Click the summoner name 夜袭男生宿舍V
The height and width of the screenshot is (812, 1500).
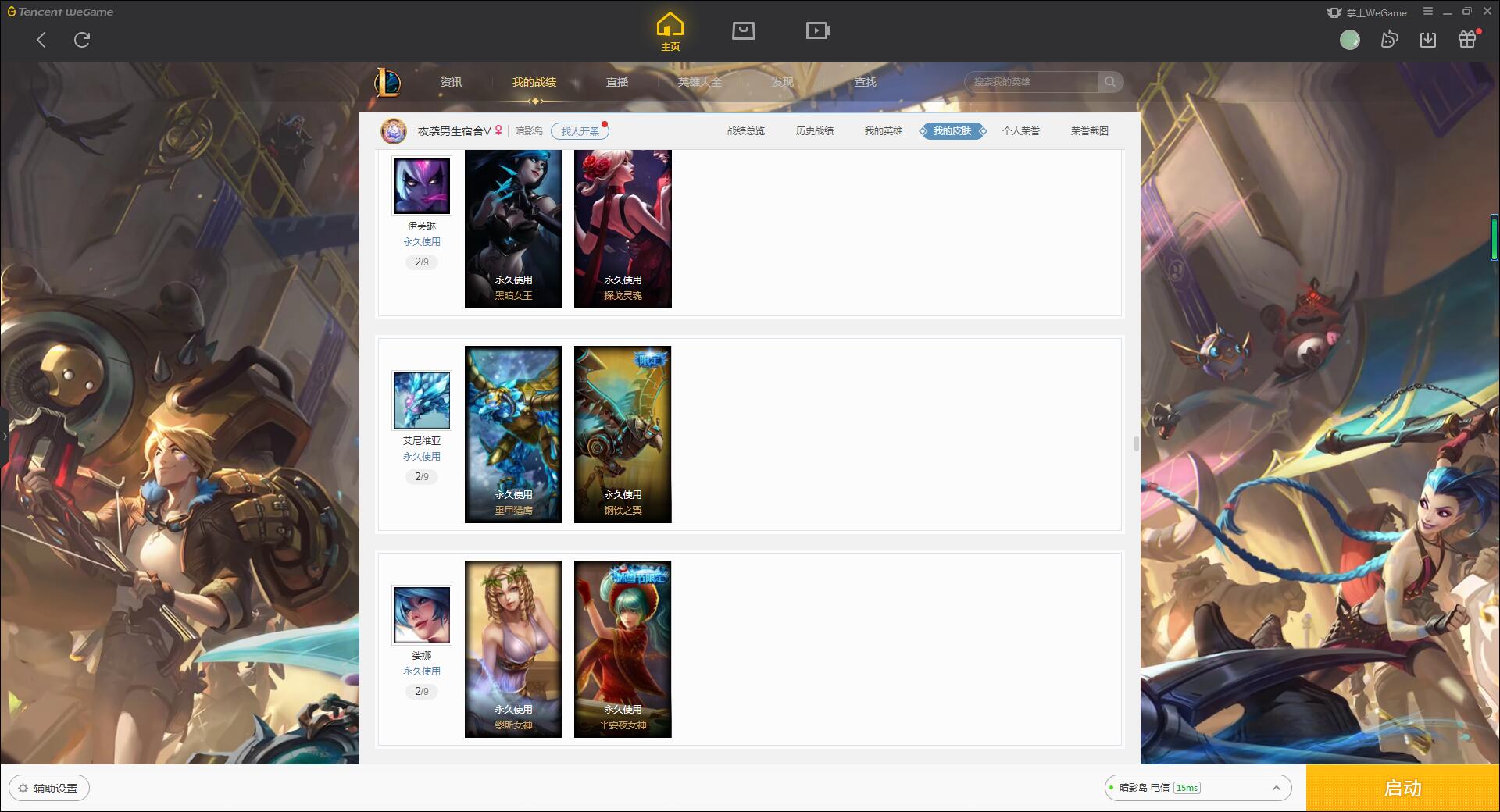click(454, 131)
